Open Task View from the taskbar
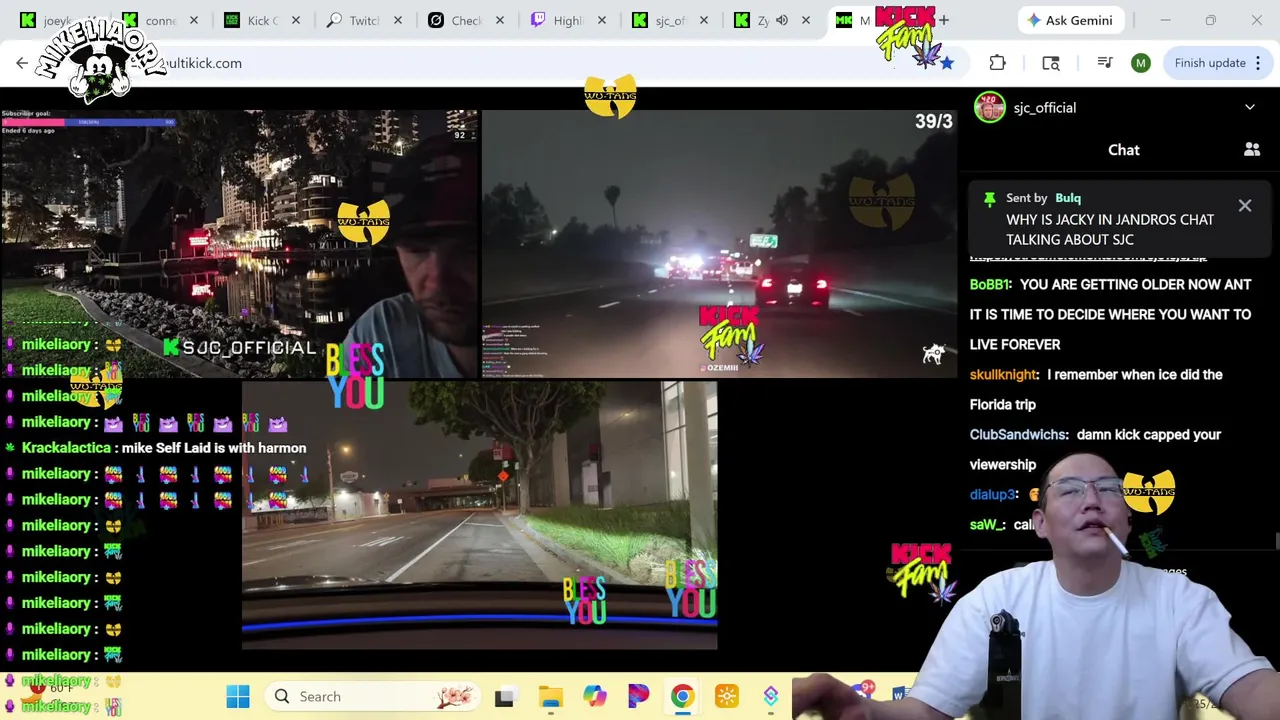The height and width of the screenshot is (720, 1280). 505,697
